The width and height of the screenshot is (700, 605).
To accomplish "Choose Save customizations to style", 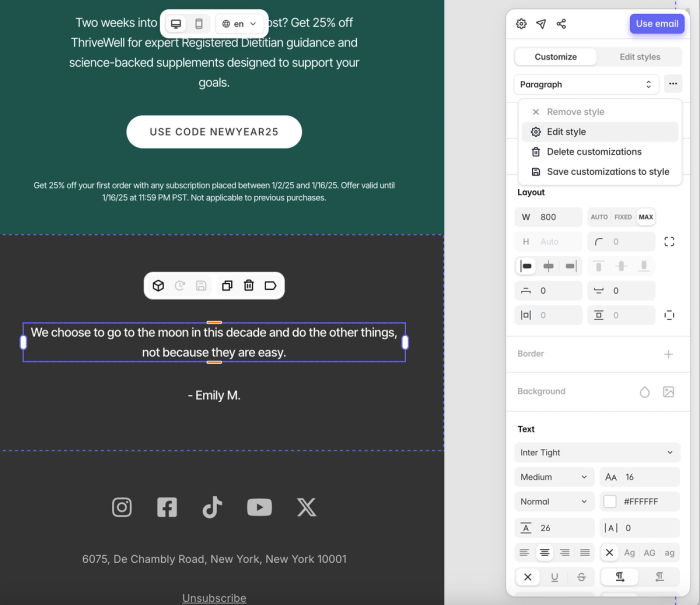I will pyautogui.click(x=600, y=172).
